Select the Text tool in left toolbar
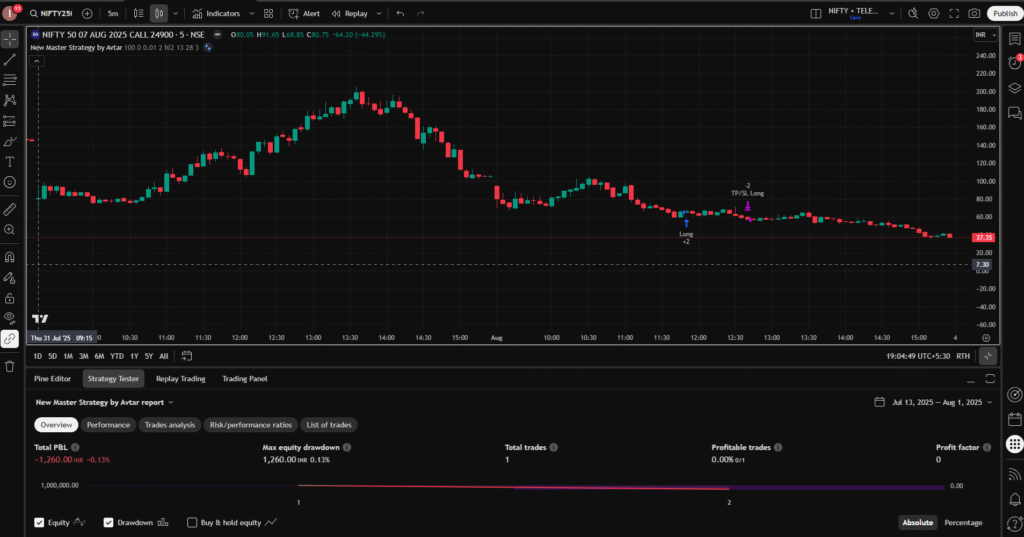Image resolution: width=1024 pixels, height=537 pixels. click(x=10, y=161)
